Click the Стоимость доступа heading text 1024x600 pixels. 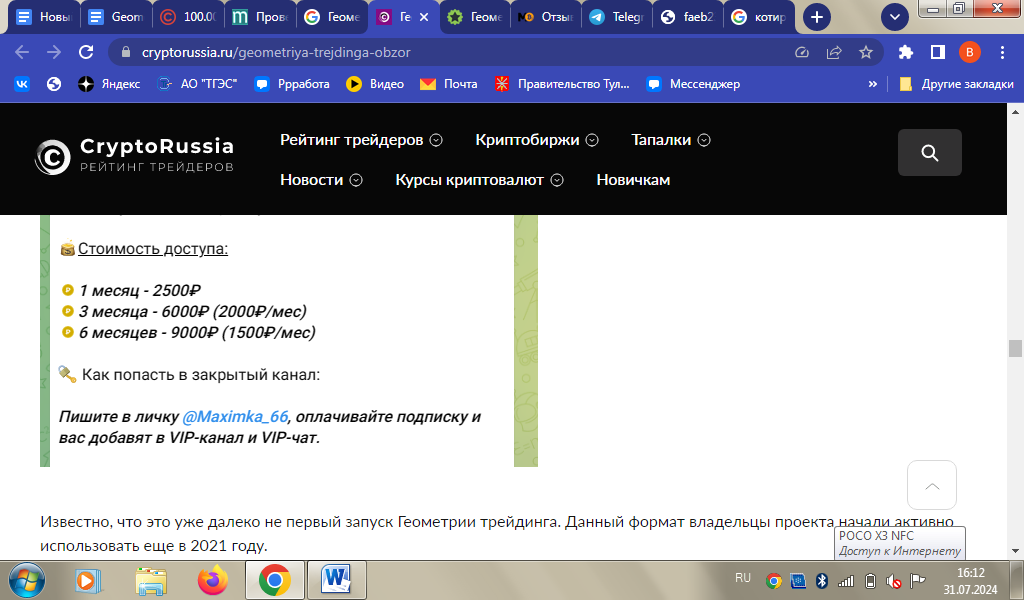pos(153,249)
